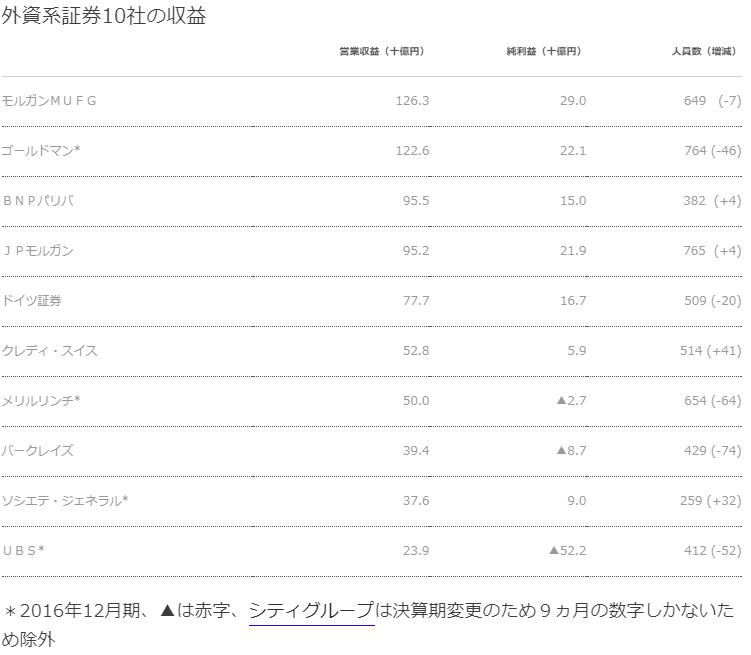Click the 412 (-52) headcount cell
Viewport: 751px width, 655px height.
tap(712, 551)
